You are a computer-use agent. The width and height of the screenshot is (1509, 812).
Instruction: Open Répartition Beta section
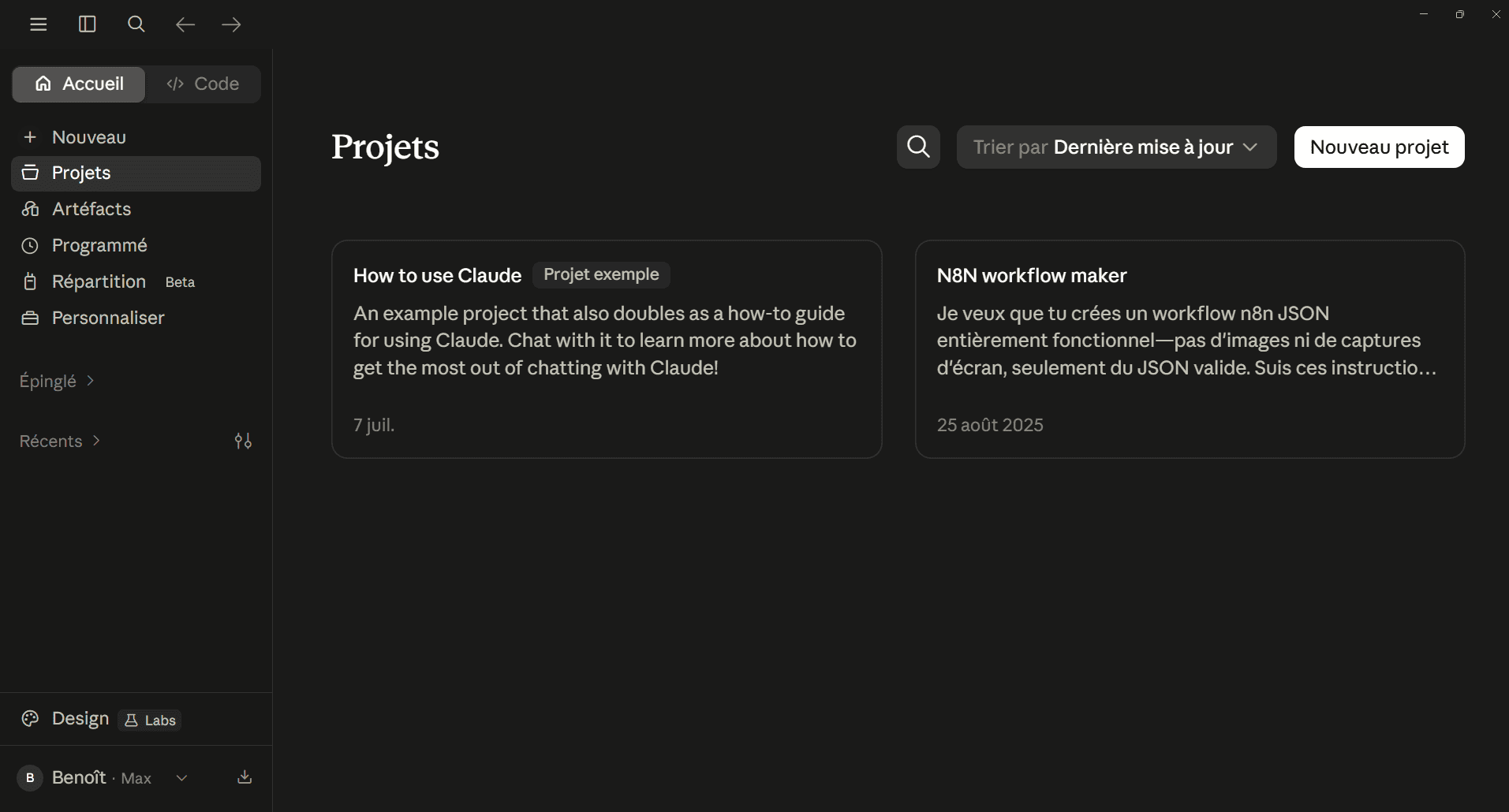click(136, 281)
